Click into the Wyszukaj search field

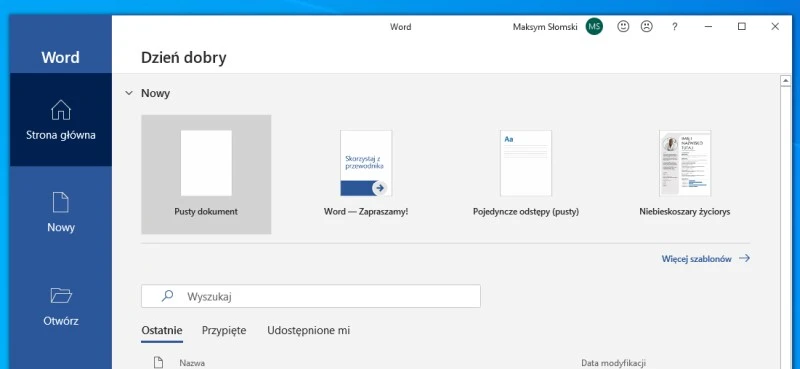311,296
